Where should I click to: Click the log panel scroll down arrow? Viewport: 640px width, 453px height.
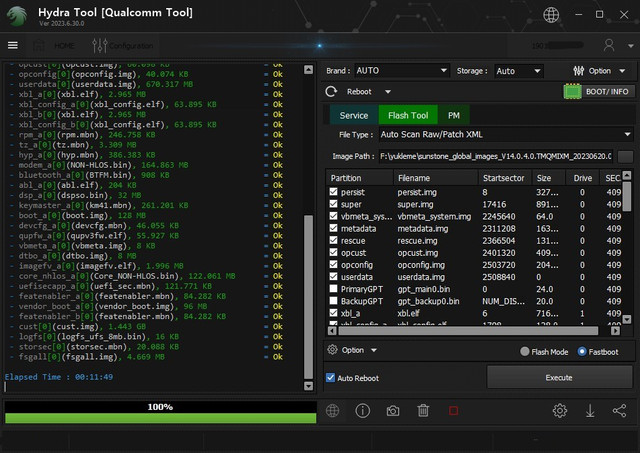309,386
